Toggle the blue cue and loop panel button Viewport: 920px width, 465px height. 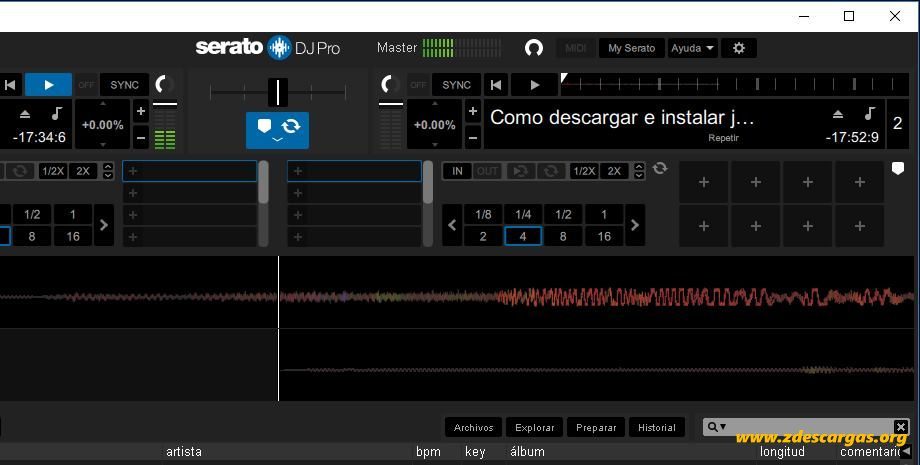click(x=277, y=130)
